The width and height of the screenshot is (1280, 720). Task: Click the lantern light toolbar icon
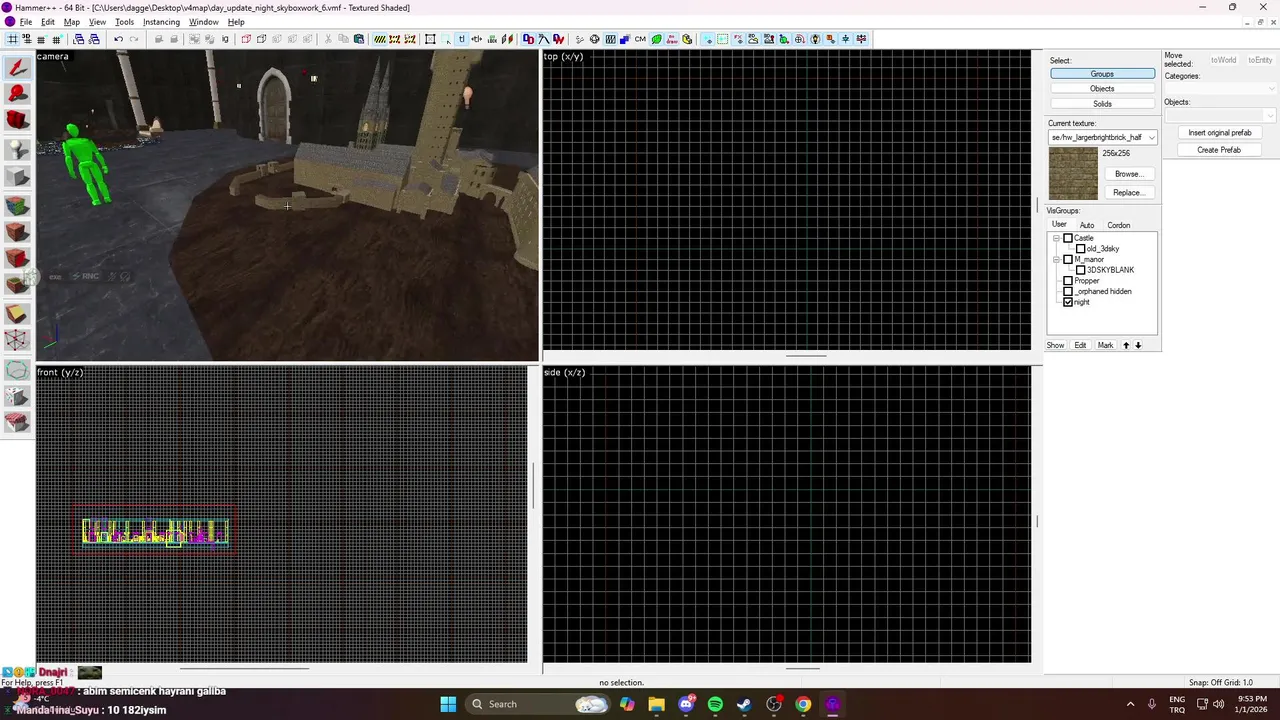tap(816, 39)
